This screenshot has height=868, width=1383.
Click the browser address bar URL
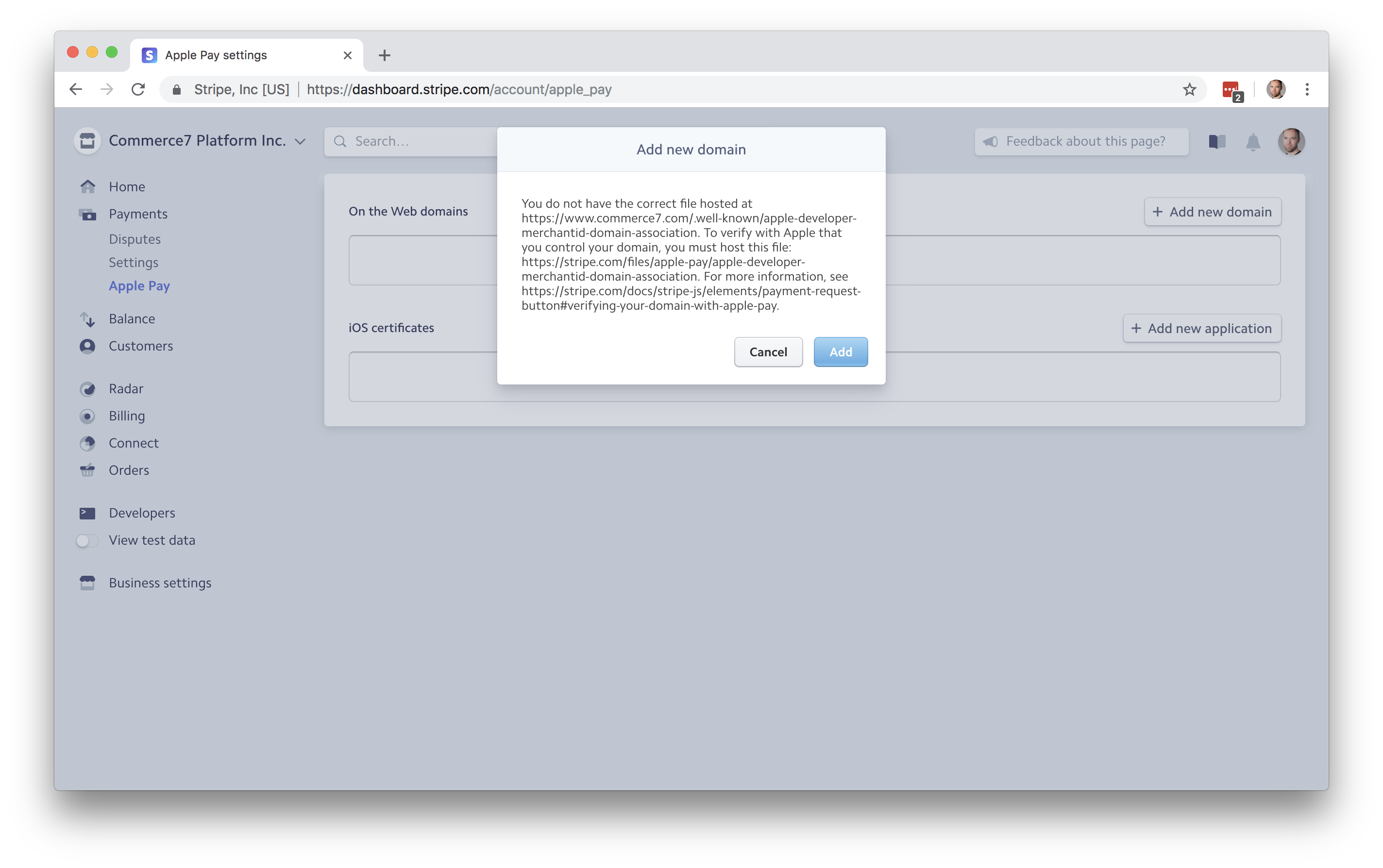459,89
